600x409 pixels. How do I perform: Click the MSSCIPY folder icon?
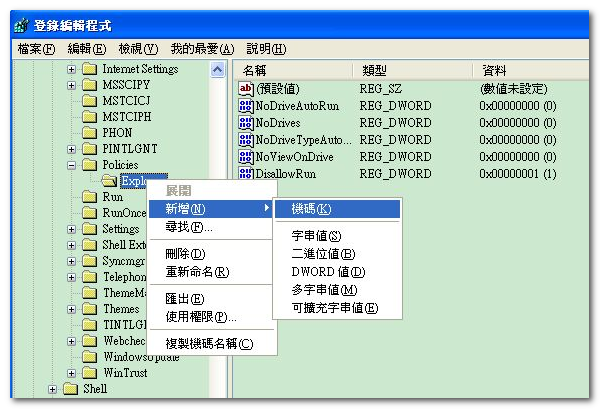pyautogui.click(x=90, y=85)
